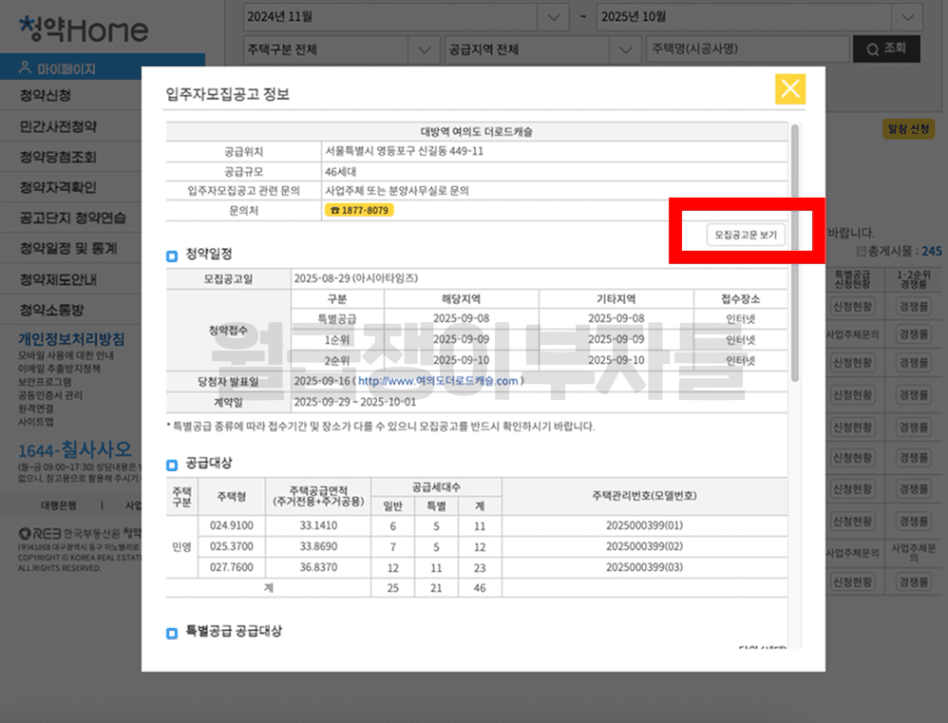Click supply area 36.8370 cell

pos(318,568)
